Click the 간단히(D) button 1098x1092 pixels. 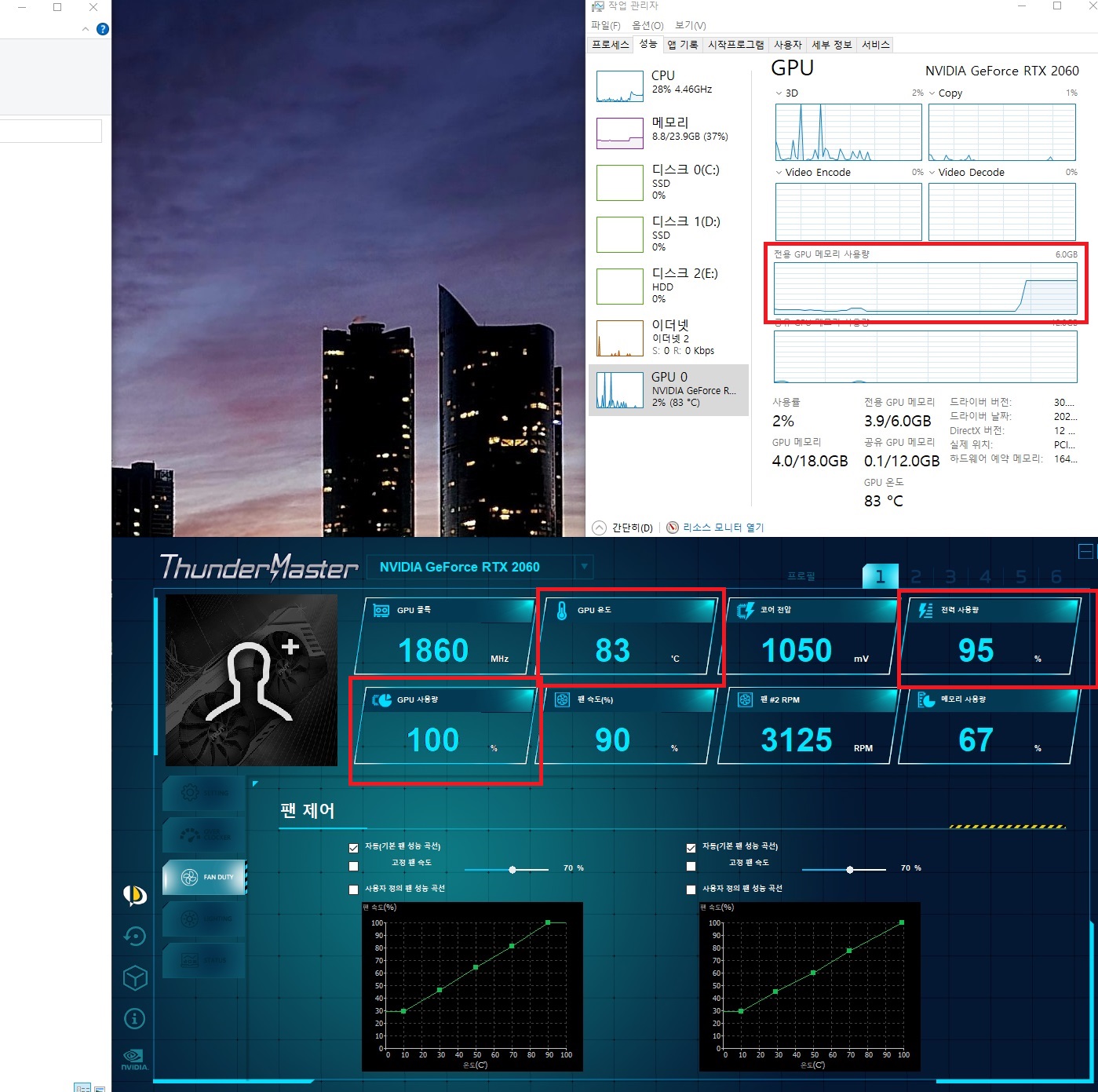[x=633, y=528]
